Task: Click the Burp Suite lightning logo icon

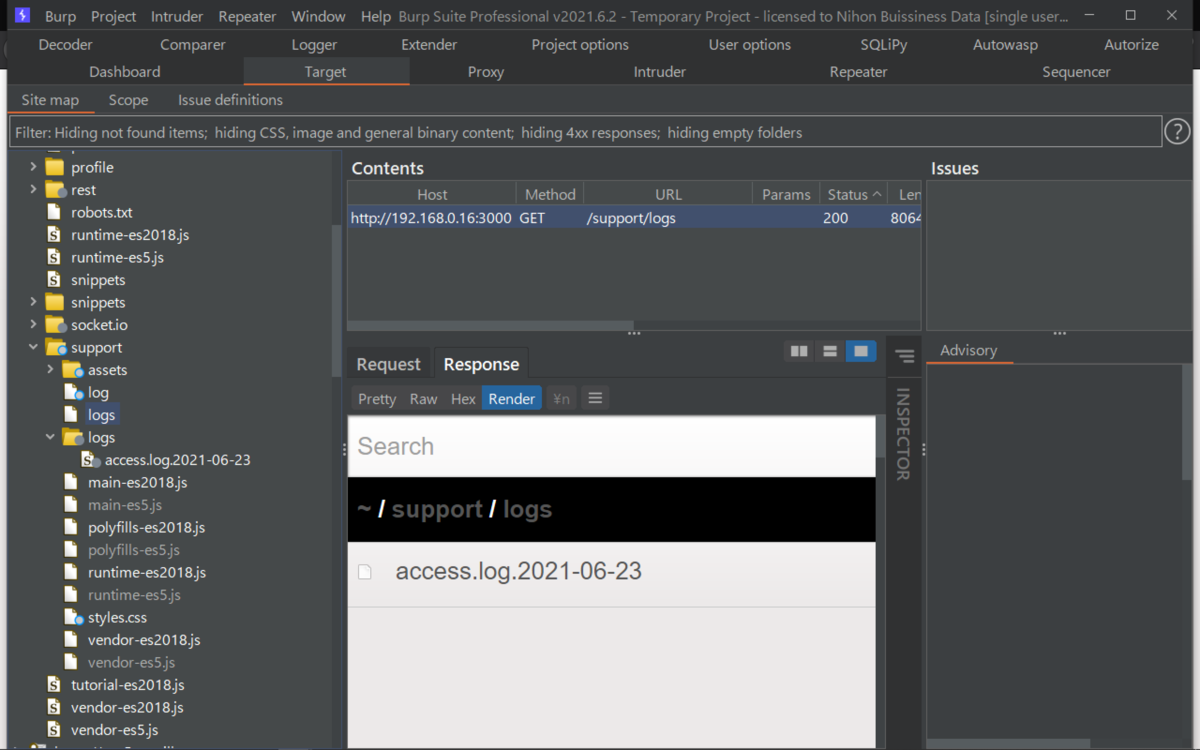Action: [22, 16]
